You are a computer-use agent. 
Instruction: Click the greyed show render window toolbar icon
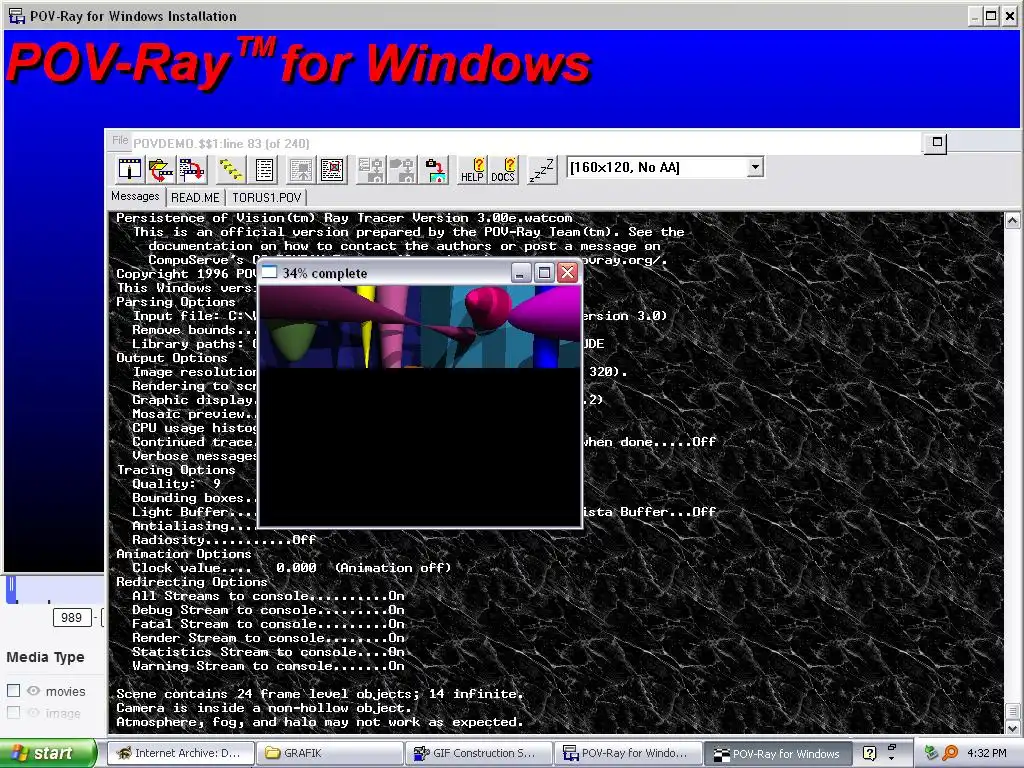301,170
